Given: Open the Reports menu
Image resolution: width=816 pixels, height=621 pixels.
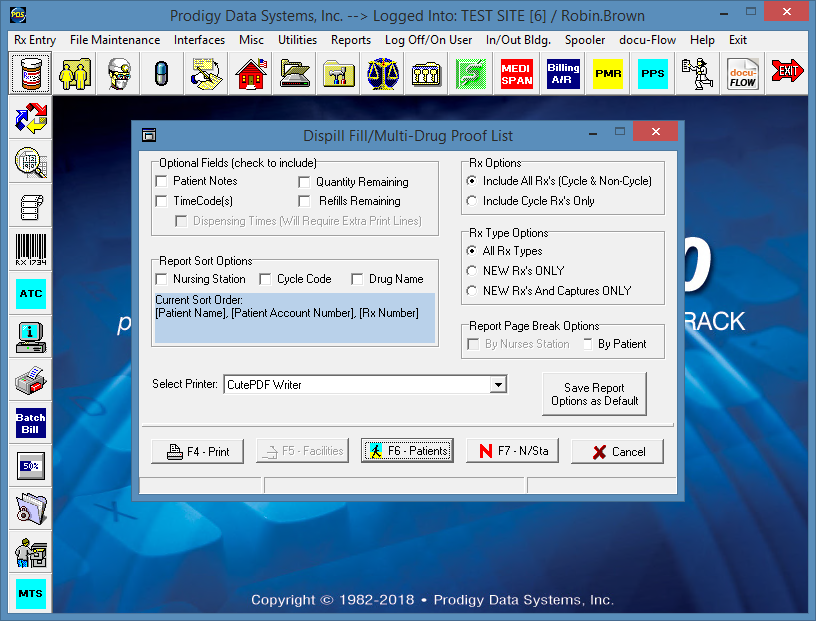Looking at the screenshot, I should point(350,40).
